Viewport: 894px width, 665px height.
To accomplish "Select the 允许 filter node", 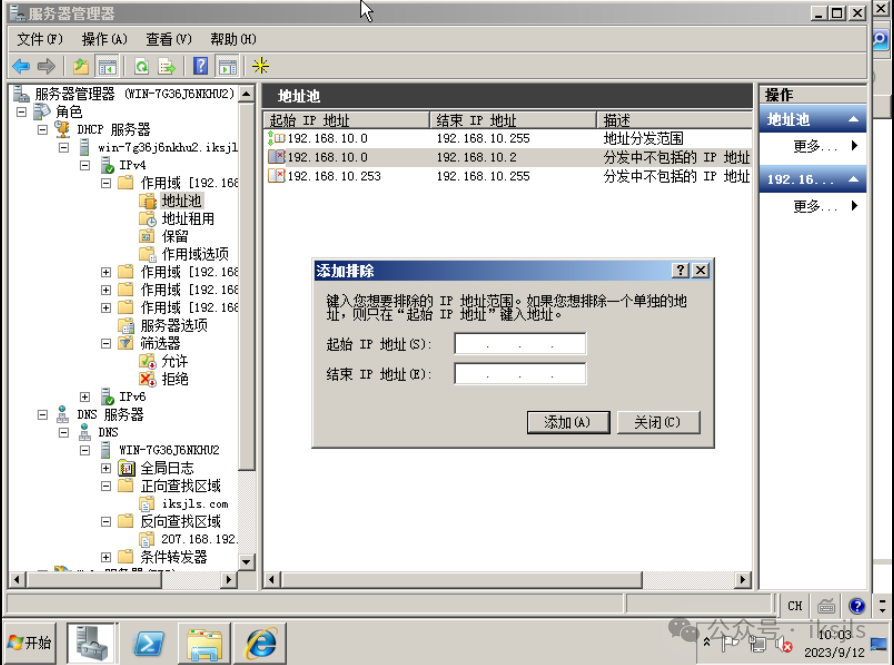I will (174, 361).
